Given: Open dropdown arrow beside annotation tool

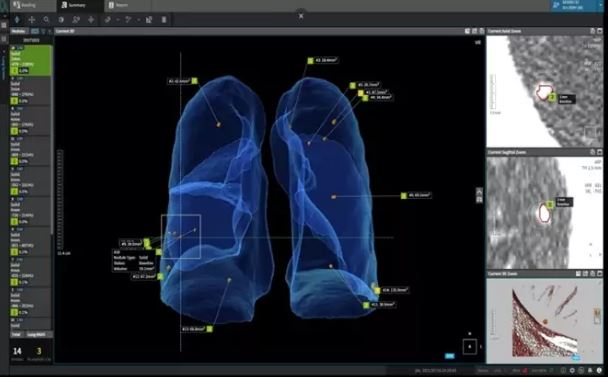Looking at the screenshot, I should (138, 20).
